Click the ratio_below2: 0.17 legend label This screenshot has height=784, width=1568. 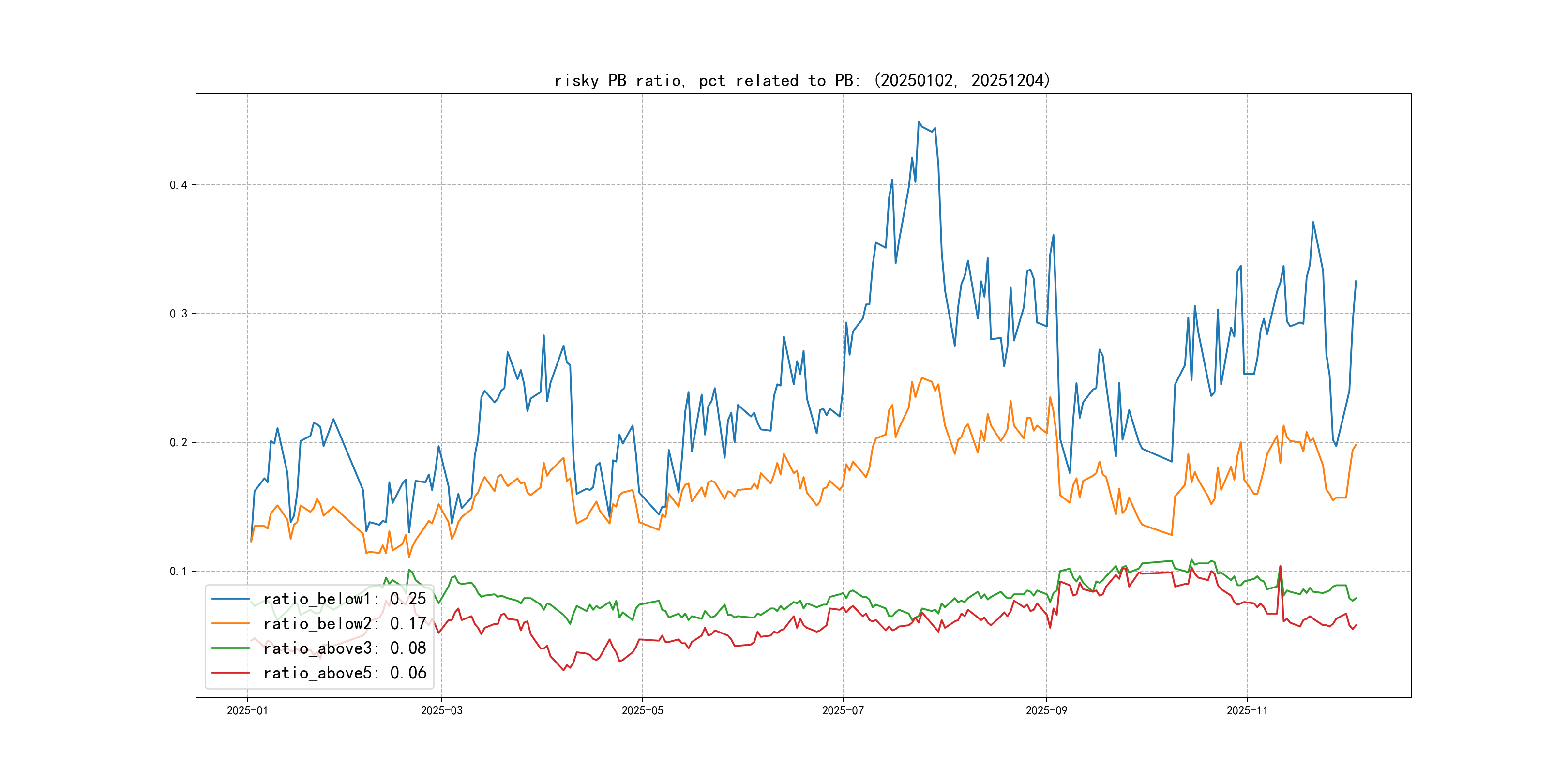[345, 623]
